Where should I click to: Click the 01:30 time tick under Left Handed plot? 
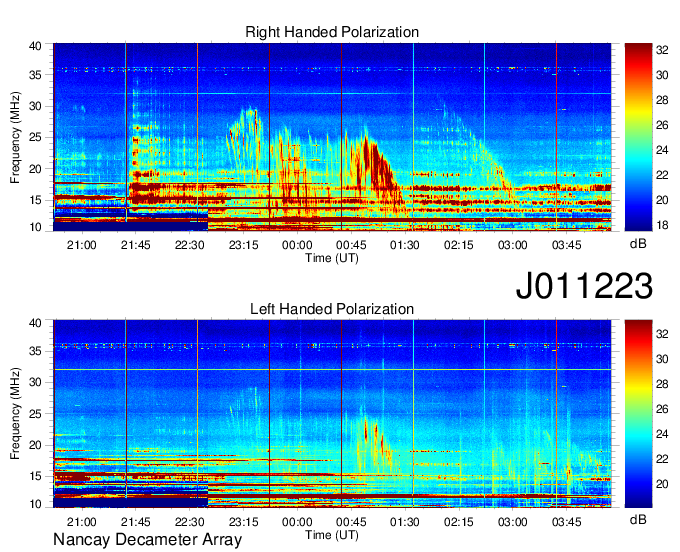point(405,522)
